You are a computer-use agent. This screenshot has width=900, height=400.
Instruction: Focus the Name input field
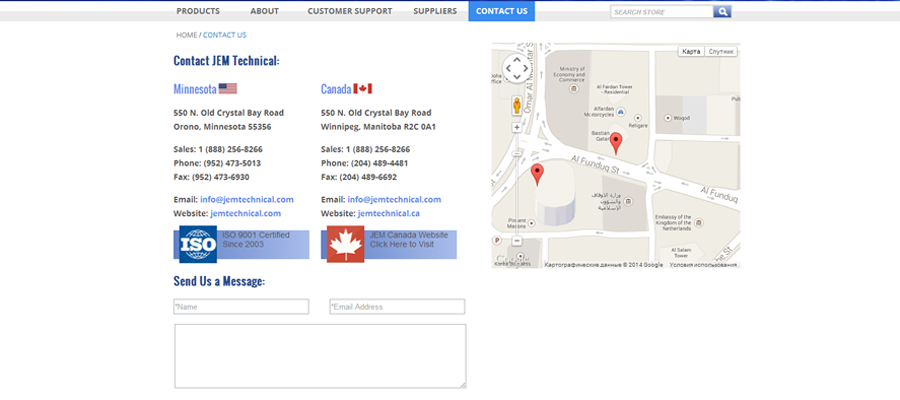pos(241,307)
